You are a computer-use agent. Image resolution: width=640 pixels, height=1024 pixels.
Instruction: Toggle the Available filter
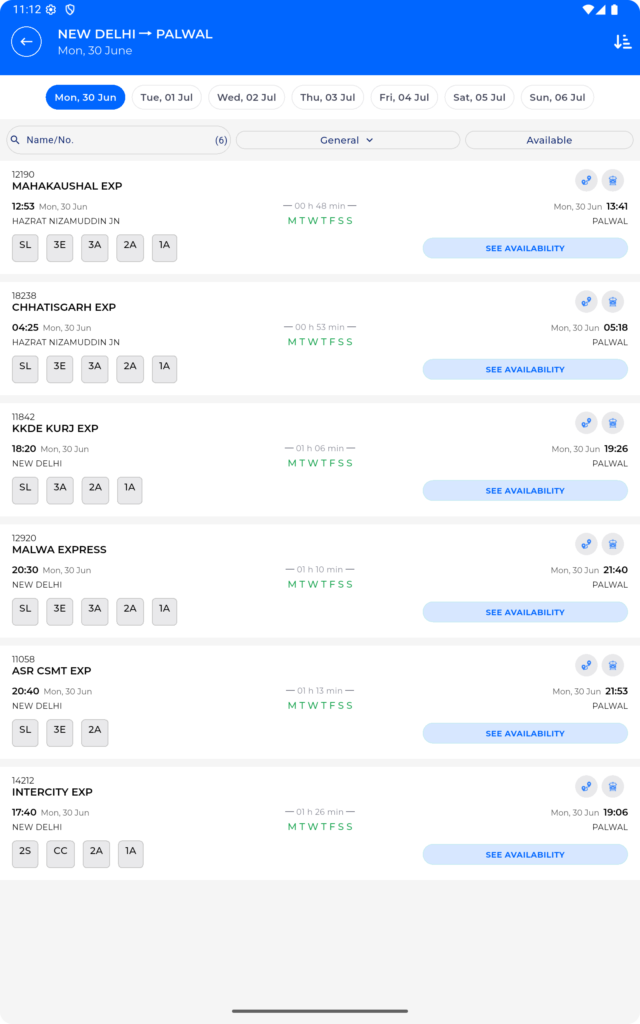pos(549,140)
